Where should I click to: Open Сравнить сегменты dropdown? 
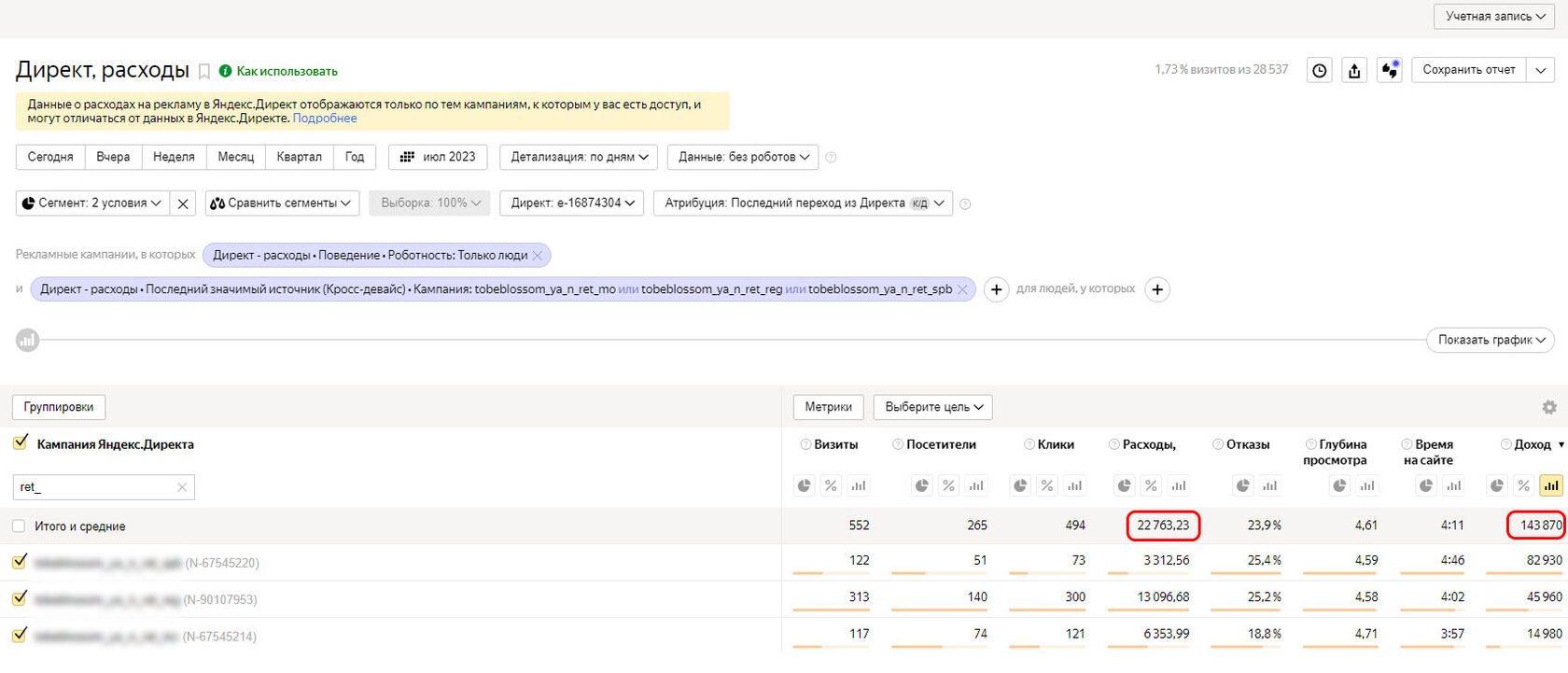coord(282,203)
